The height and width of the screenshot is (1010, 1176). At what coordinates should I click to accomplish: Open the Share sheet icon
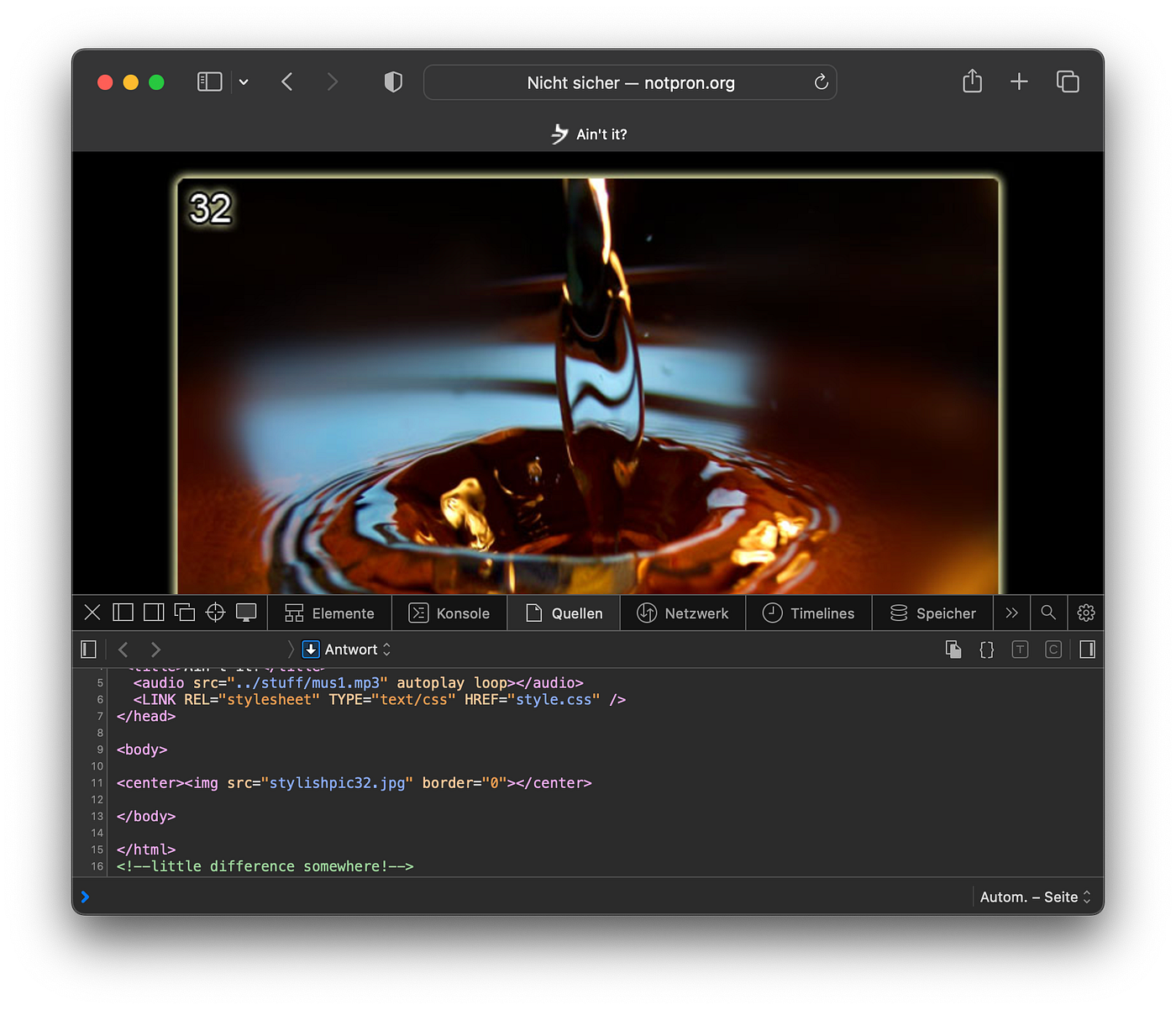tap(972, 82)
